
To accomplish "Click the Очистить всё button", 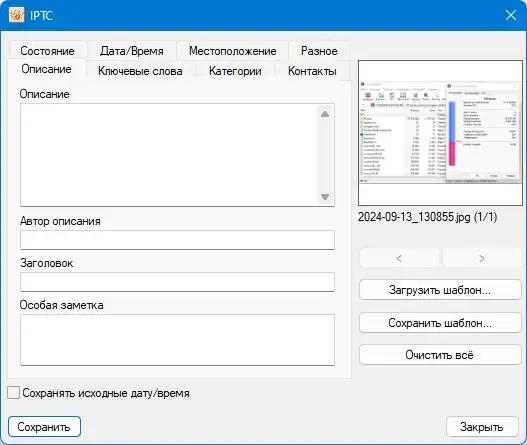I will coord(440,355).
